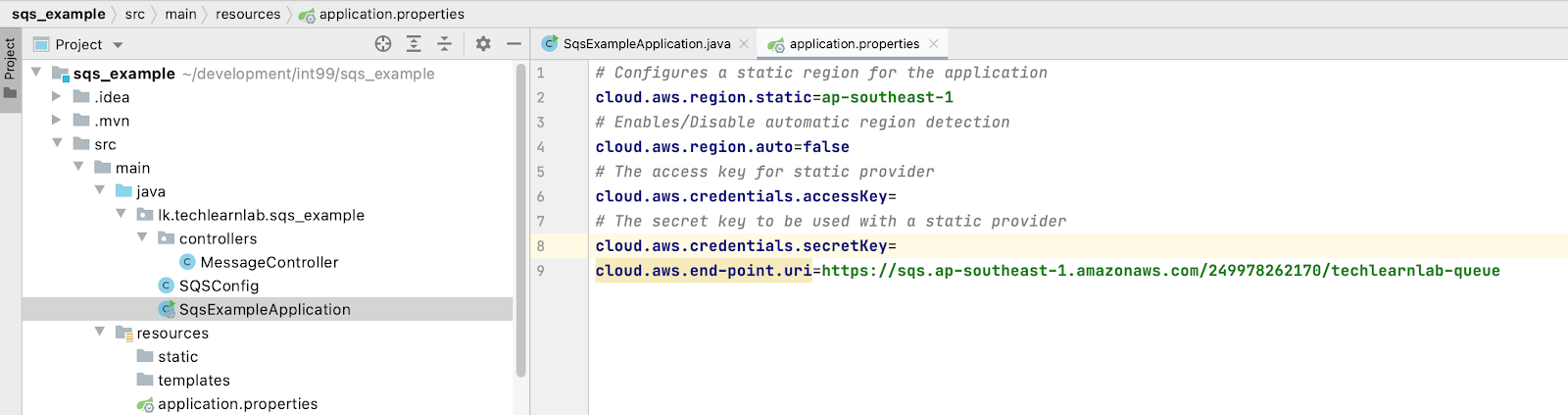This screenshot has width=1568, height=415.
Task: Collapse the sqs_example project root
Action: point(36,73)
